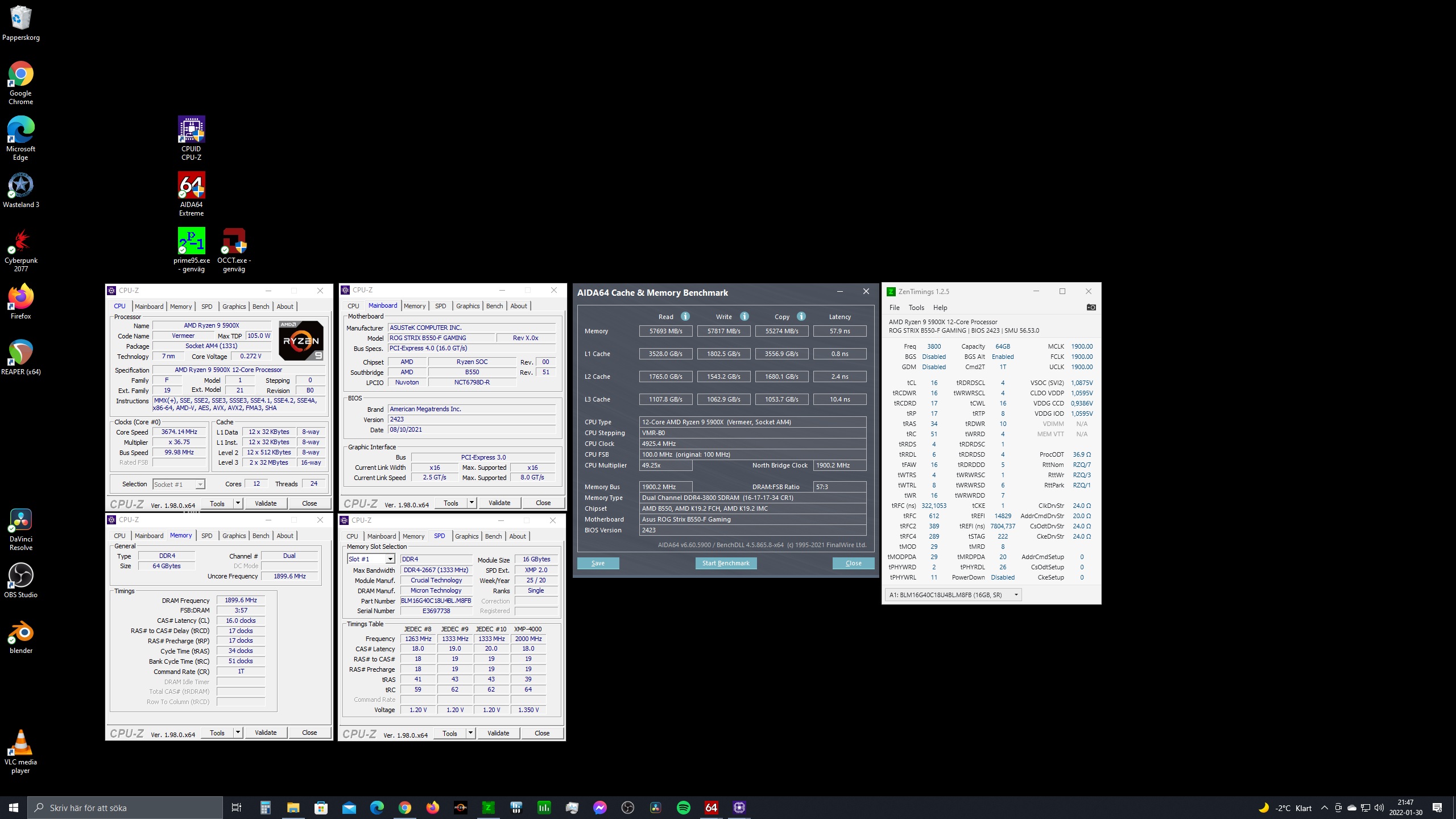The width and height of the screenshot is (1456, 819).
Task: Click the Part Number field BLM16G40C18U4BL.M8FB
Action: (x=436, y=601)
